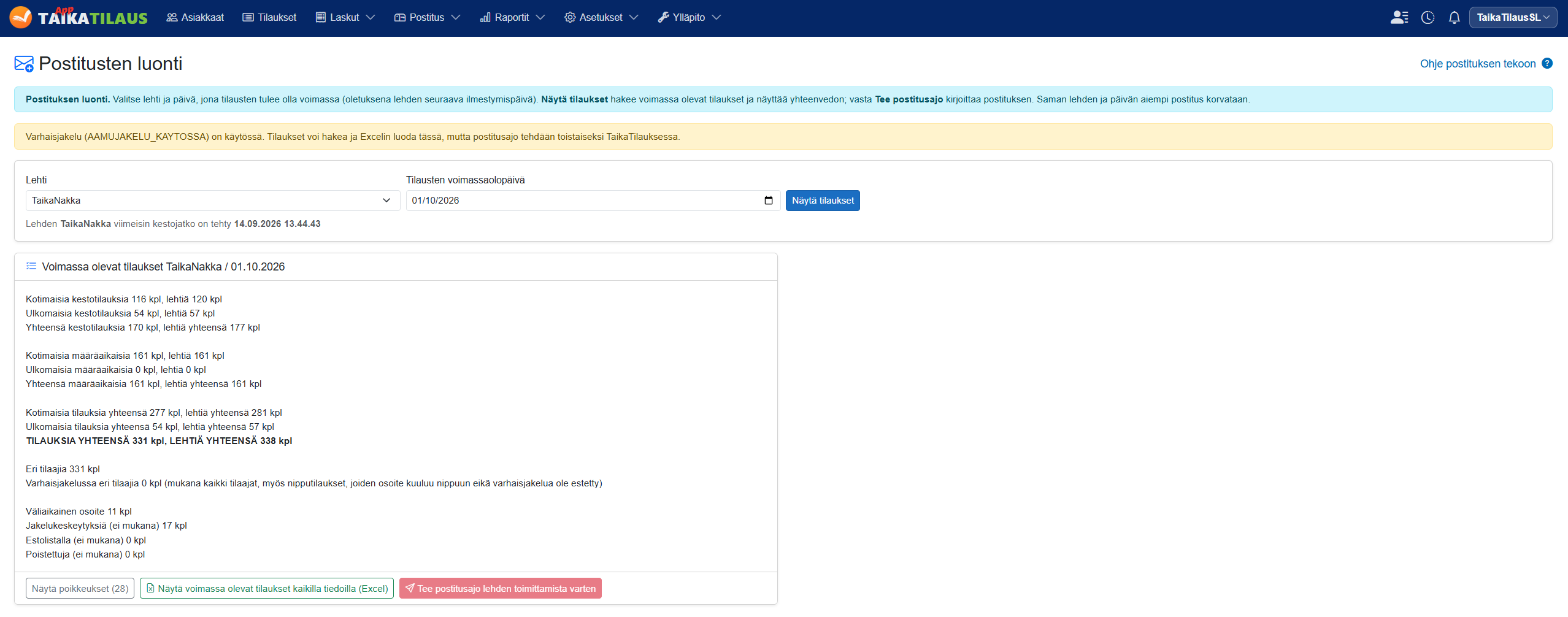Click the help question mark icon
Screen dimensions: 1568x617
[x=1547, y=63]
